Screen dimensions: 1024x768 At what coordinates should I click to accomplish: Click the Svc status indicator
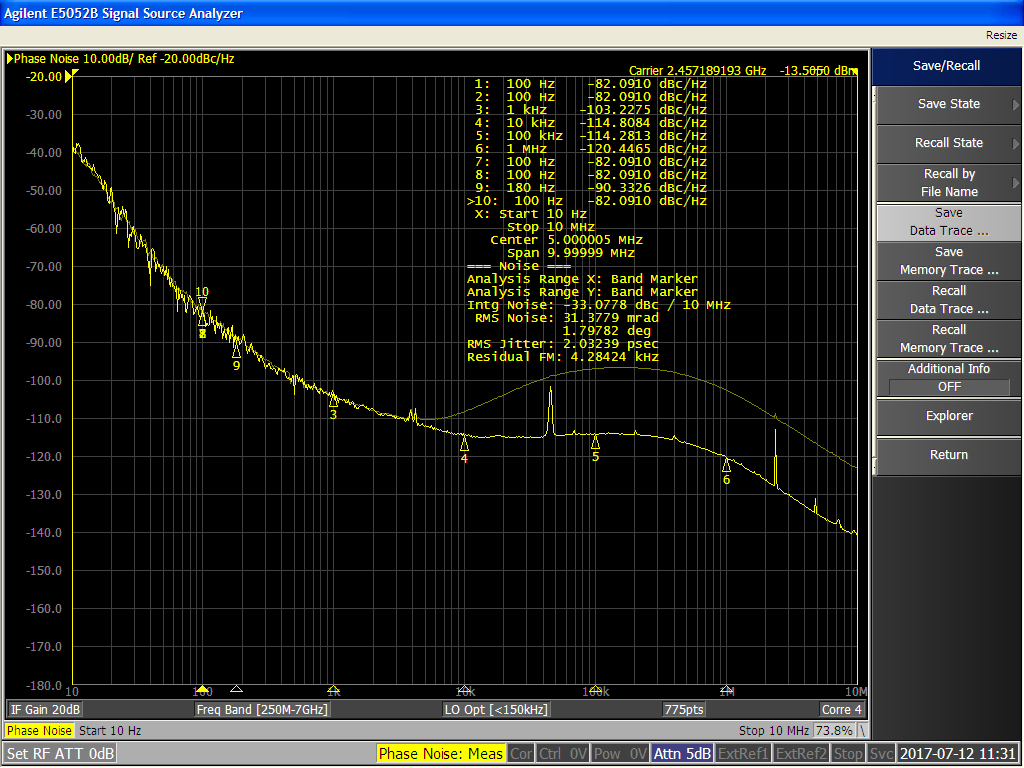880,754
